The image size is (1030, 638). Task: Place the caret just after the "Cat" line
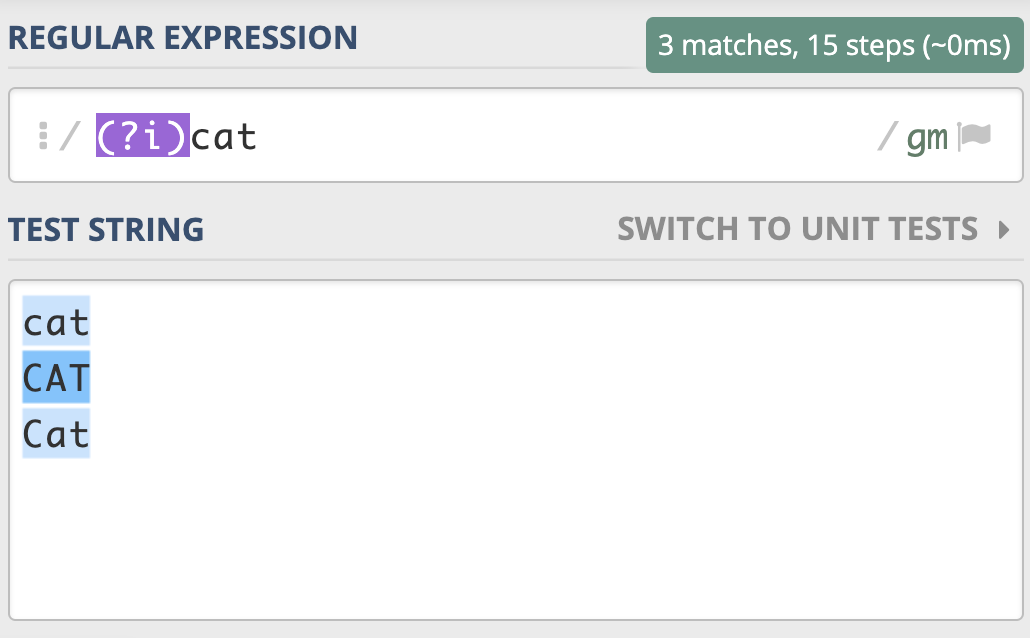tap(92, 434)
